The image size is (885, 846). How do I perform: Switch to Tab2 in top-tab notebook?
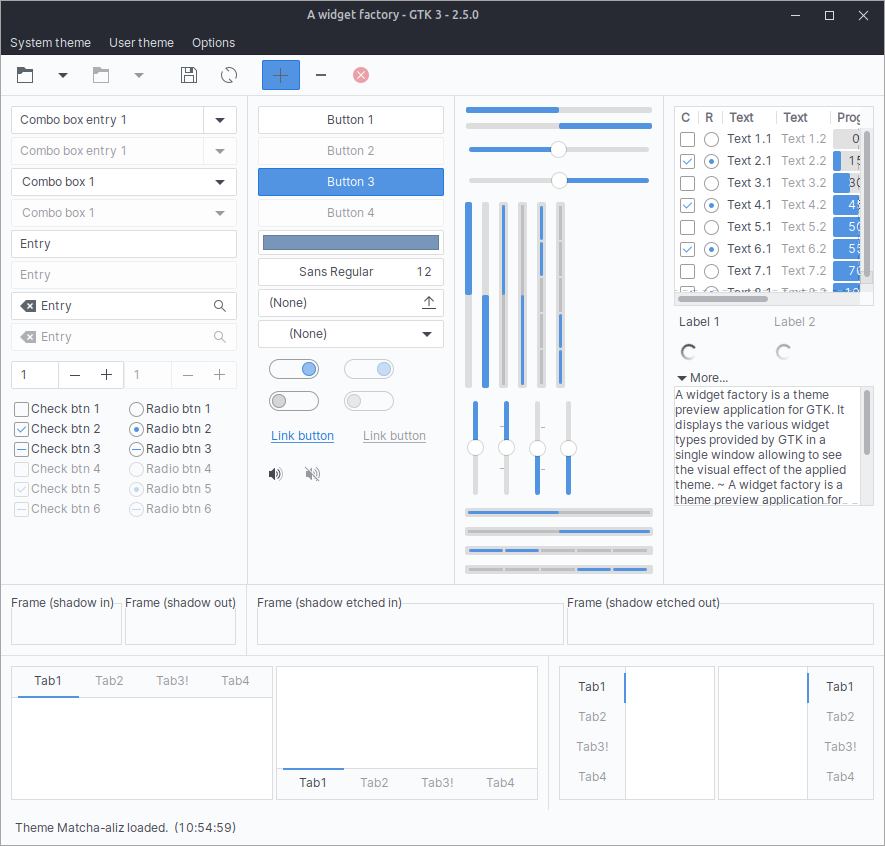click(x=109, y=681)
